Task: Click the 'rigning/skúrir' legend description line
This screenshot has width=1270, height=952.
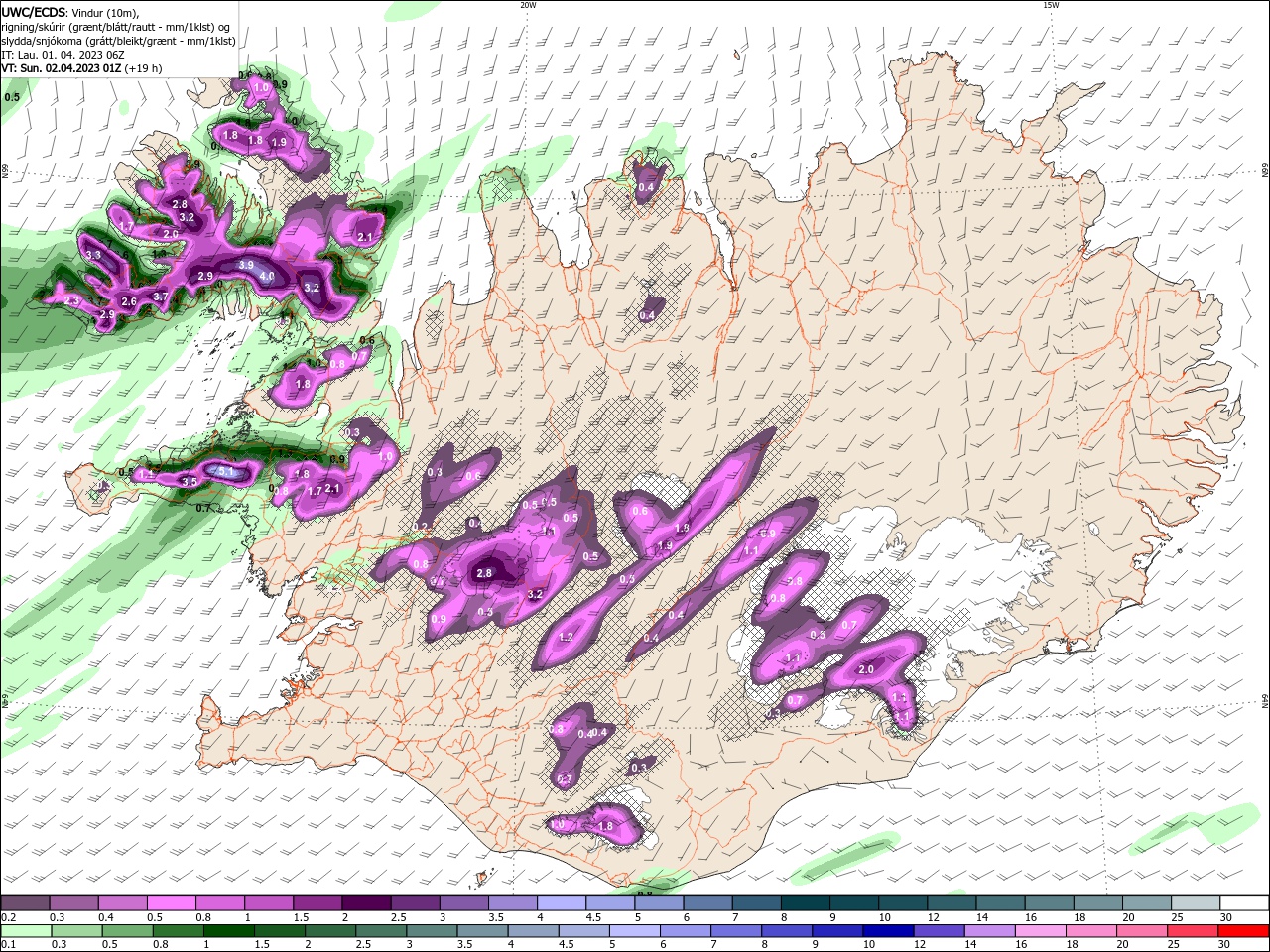Action: [117, 27]
